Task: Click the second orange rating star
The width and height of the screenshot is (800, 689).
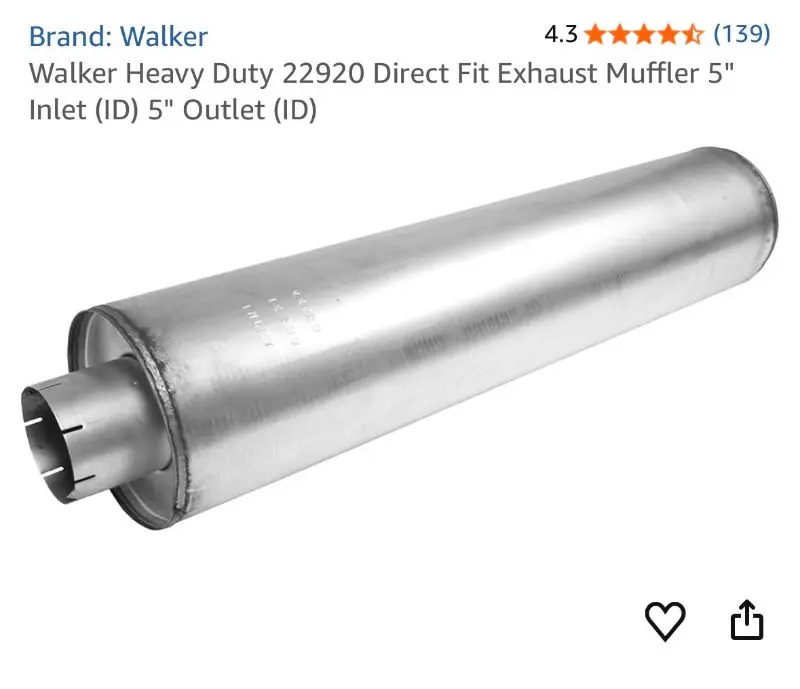Action: coord(620,35)
